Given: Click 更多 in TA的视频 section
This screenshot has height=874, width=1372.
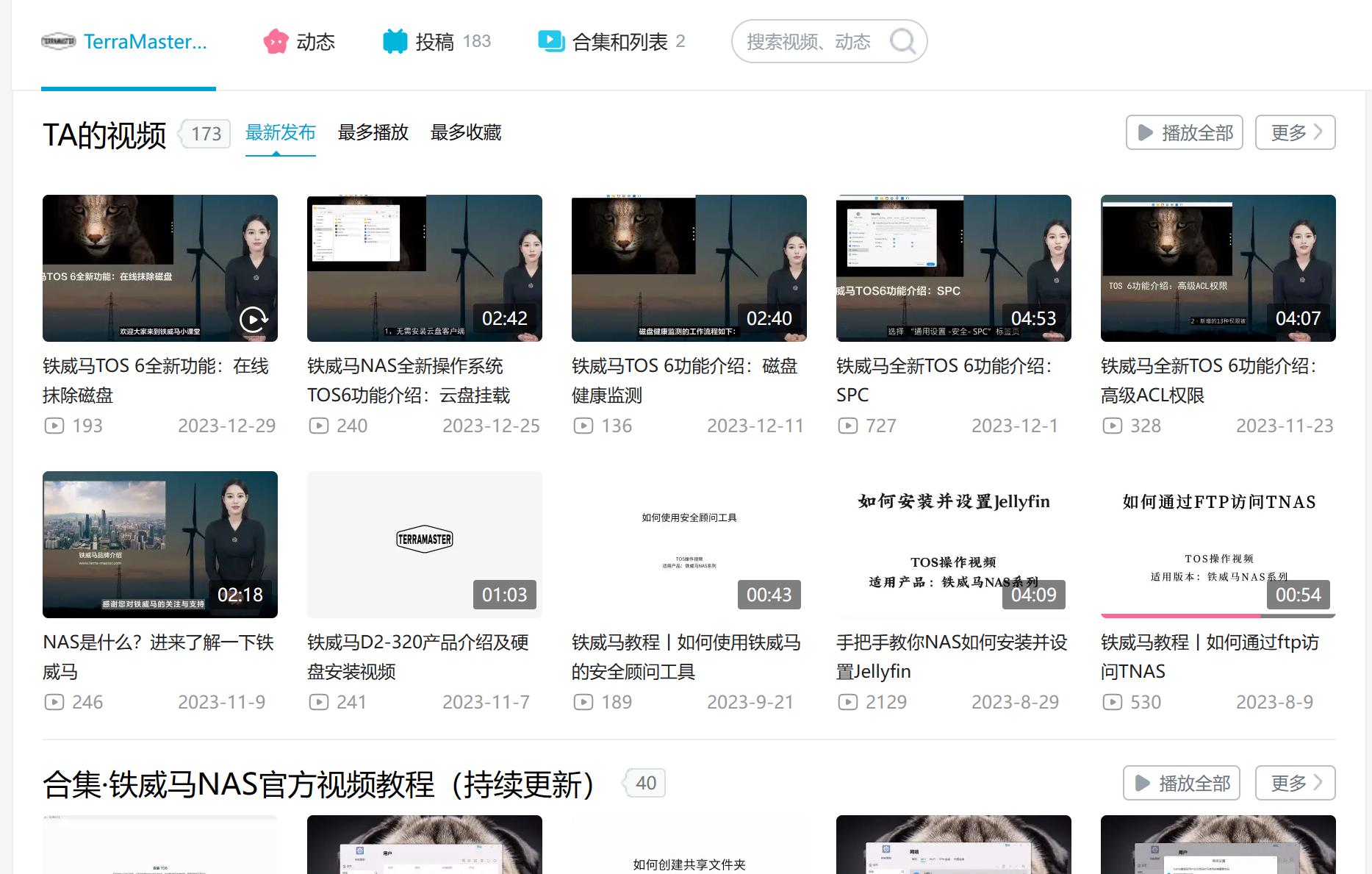Looking at the screenshot, I should pos(1295,133).
